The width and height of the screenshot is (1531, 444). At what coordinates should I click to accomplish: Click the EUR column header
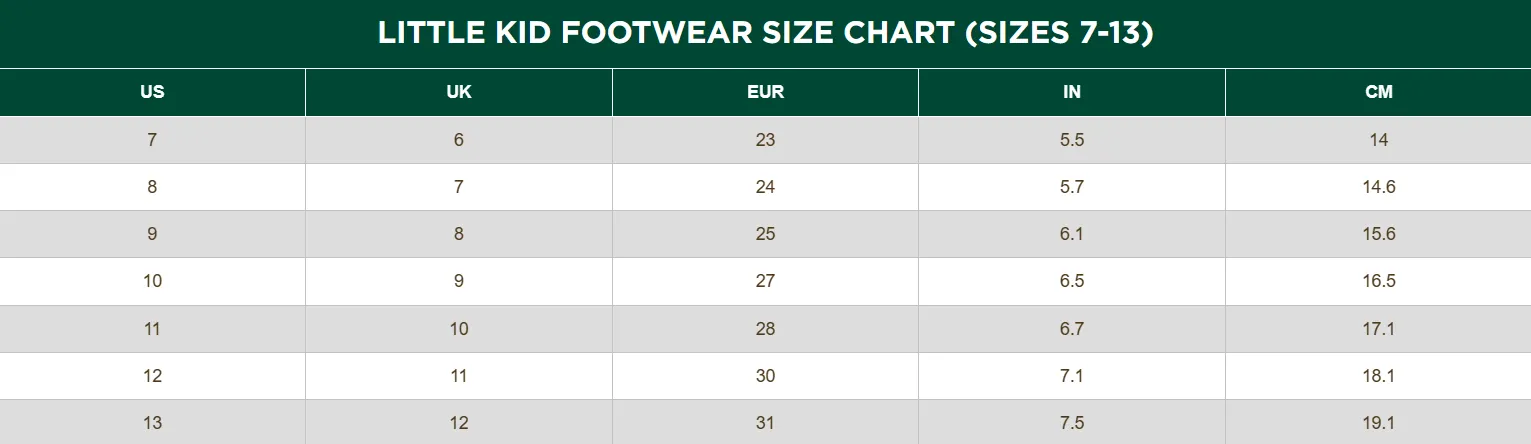(x=765, y=92)
